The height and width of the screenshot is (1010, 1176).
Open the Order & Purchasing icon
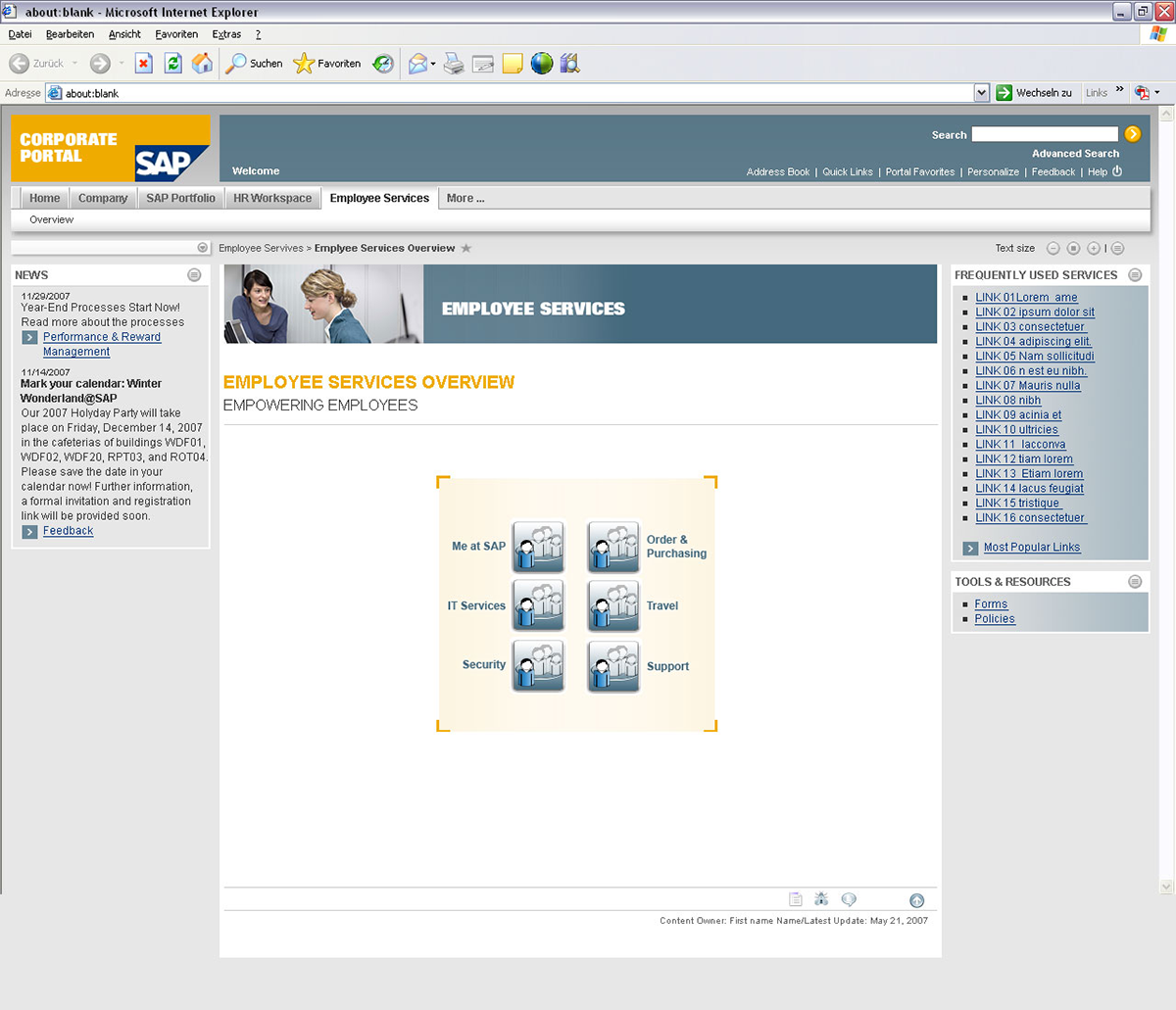[613, 547]
